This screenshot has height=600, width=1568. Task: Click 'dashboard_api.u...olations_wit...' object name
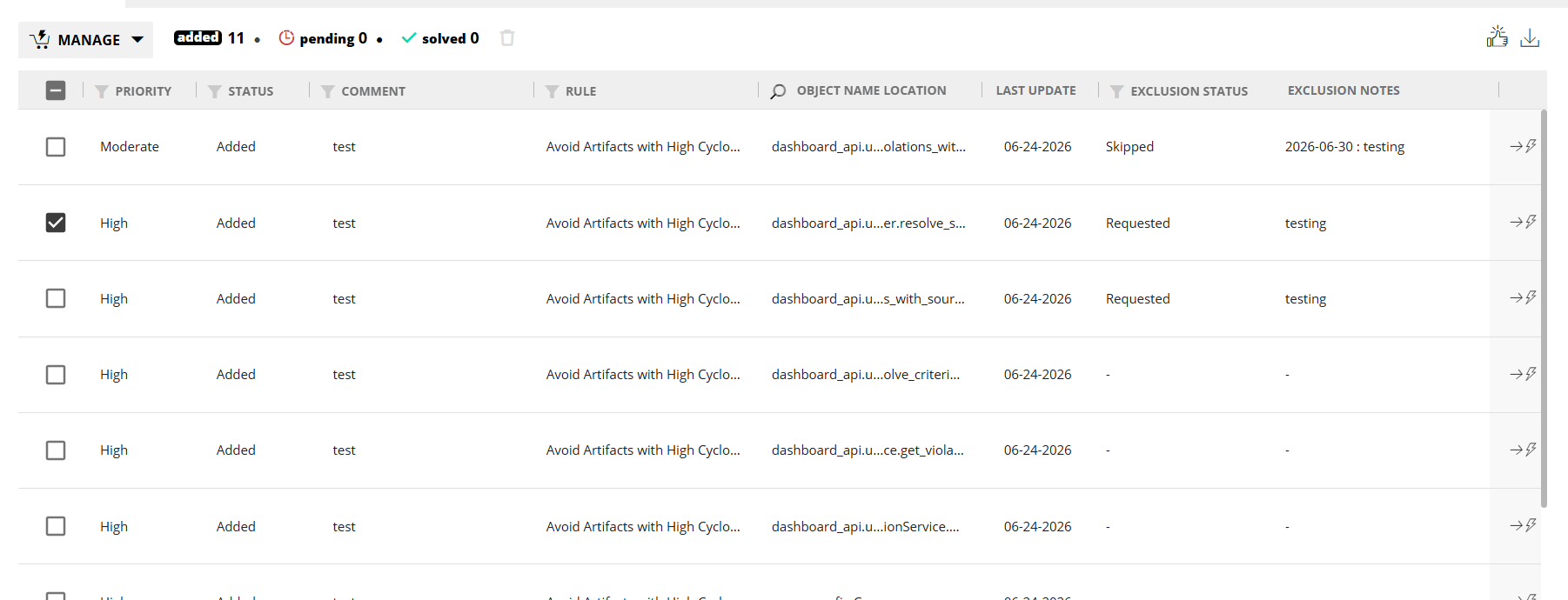(868, 147)
